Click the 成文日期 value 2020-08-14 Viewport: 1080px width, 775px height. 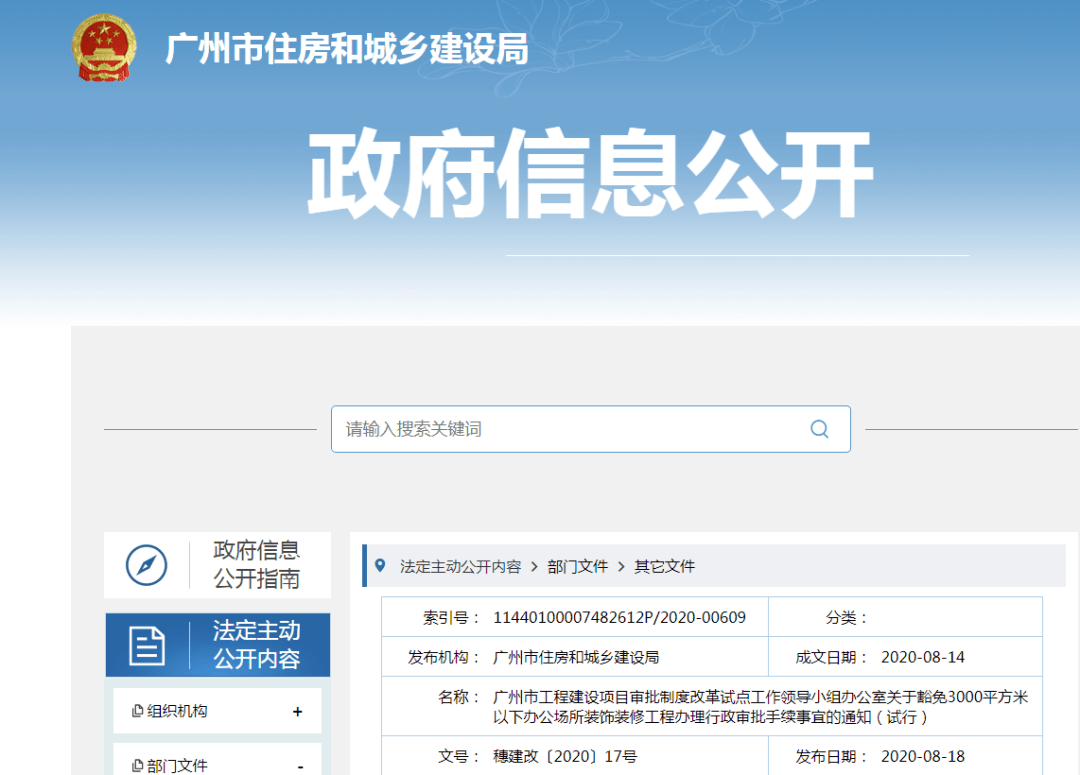point(922,657)
